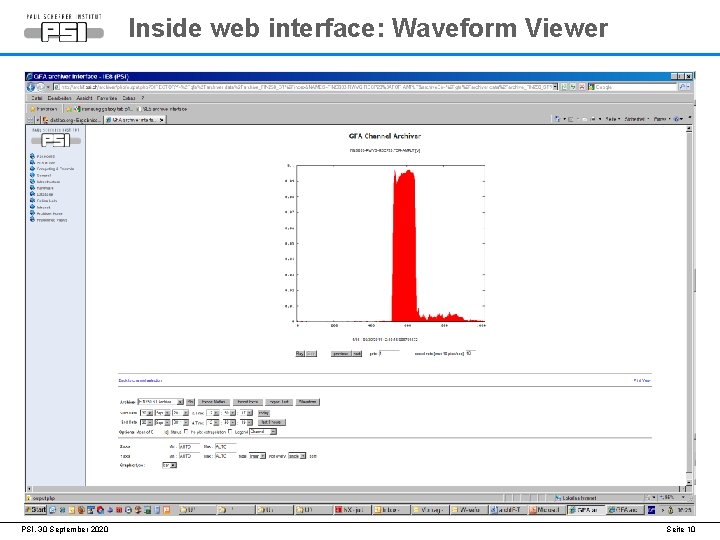Open the Favoriten menu
Image resolution: width=720 pixels, height=540 pixels.
coord(107,98)
